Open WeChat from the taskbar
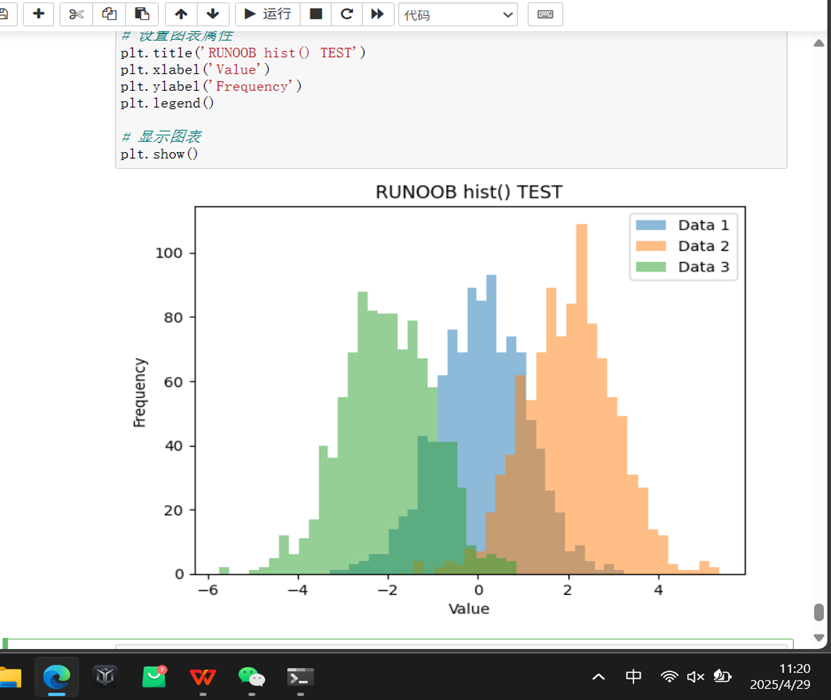This screenshot has width=831, height=700. tap(252, 677)
